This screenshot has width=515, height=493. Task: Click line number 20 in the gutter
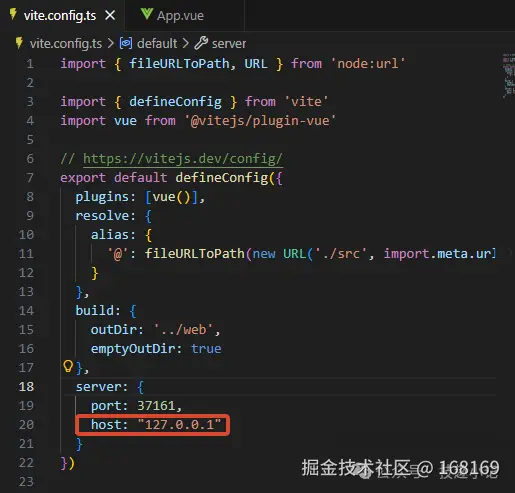(x=26, y=425)
